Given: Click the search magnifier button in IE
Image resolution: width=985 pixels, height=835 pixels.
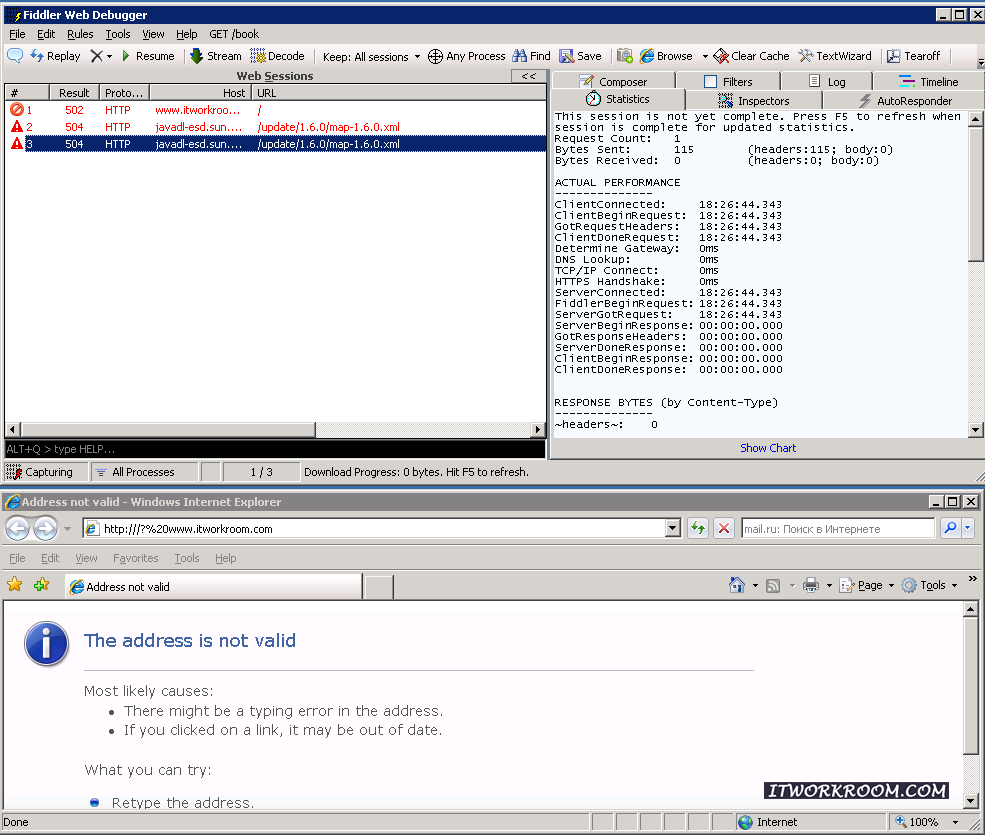Looking at the screenshot, I should [x=950, y=528].
